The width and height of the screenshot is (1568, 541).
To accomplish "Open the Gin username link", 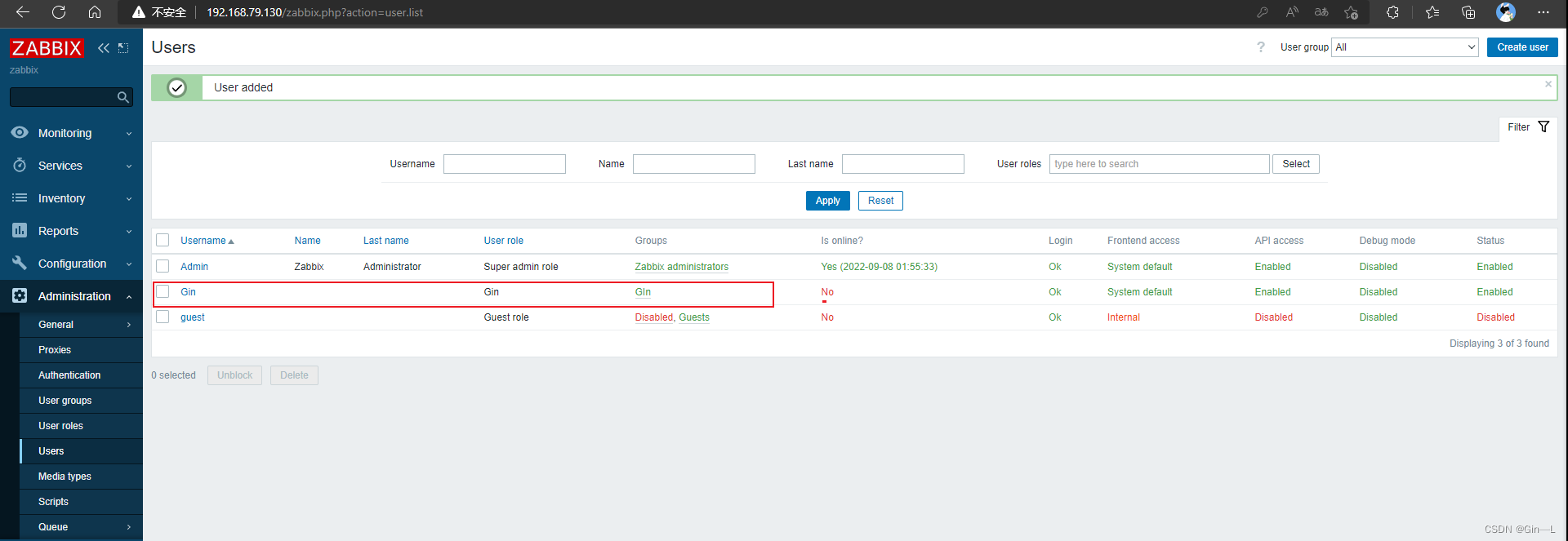I will coord(188,292).
